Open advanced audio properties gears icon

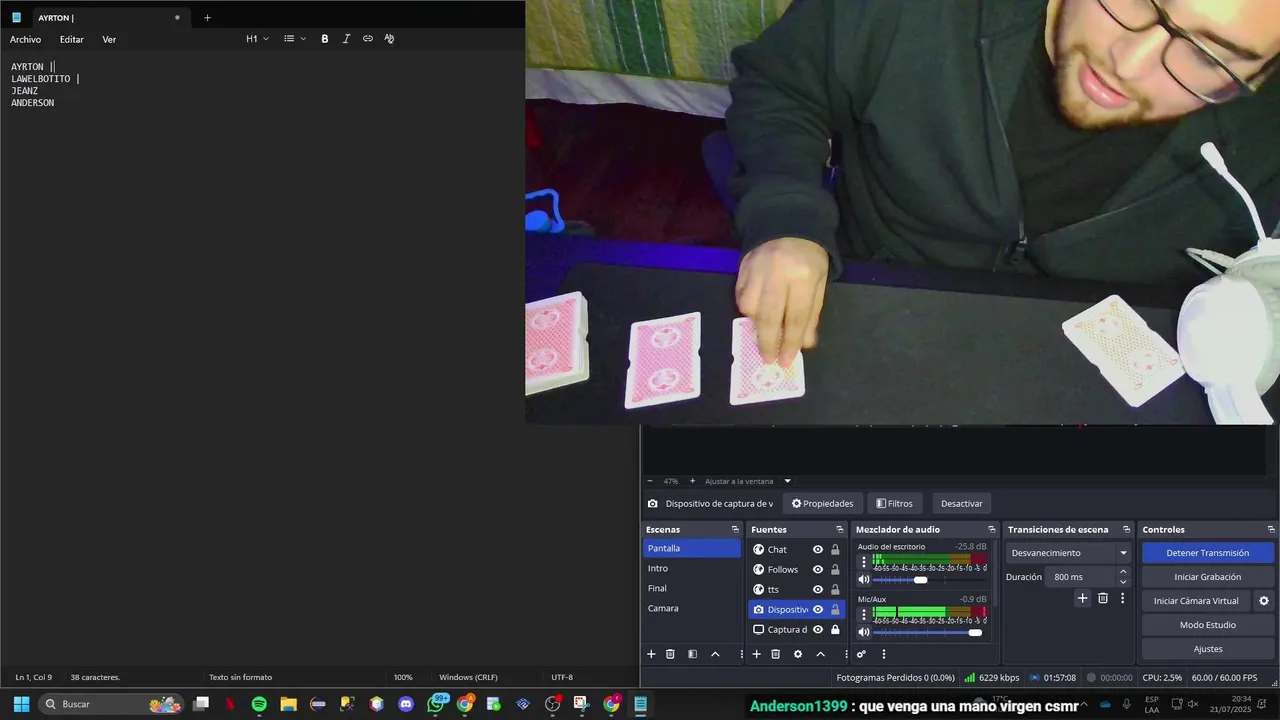coord(861,654)
